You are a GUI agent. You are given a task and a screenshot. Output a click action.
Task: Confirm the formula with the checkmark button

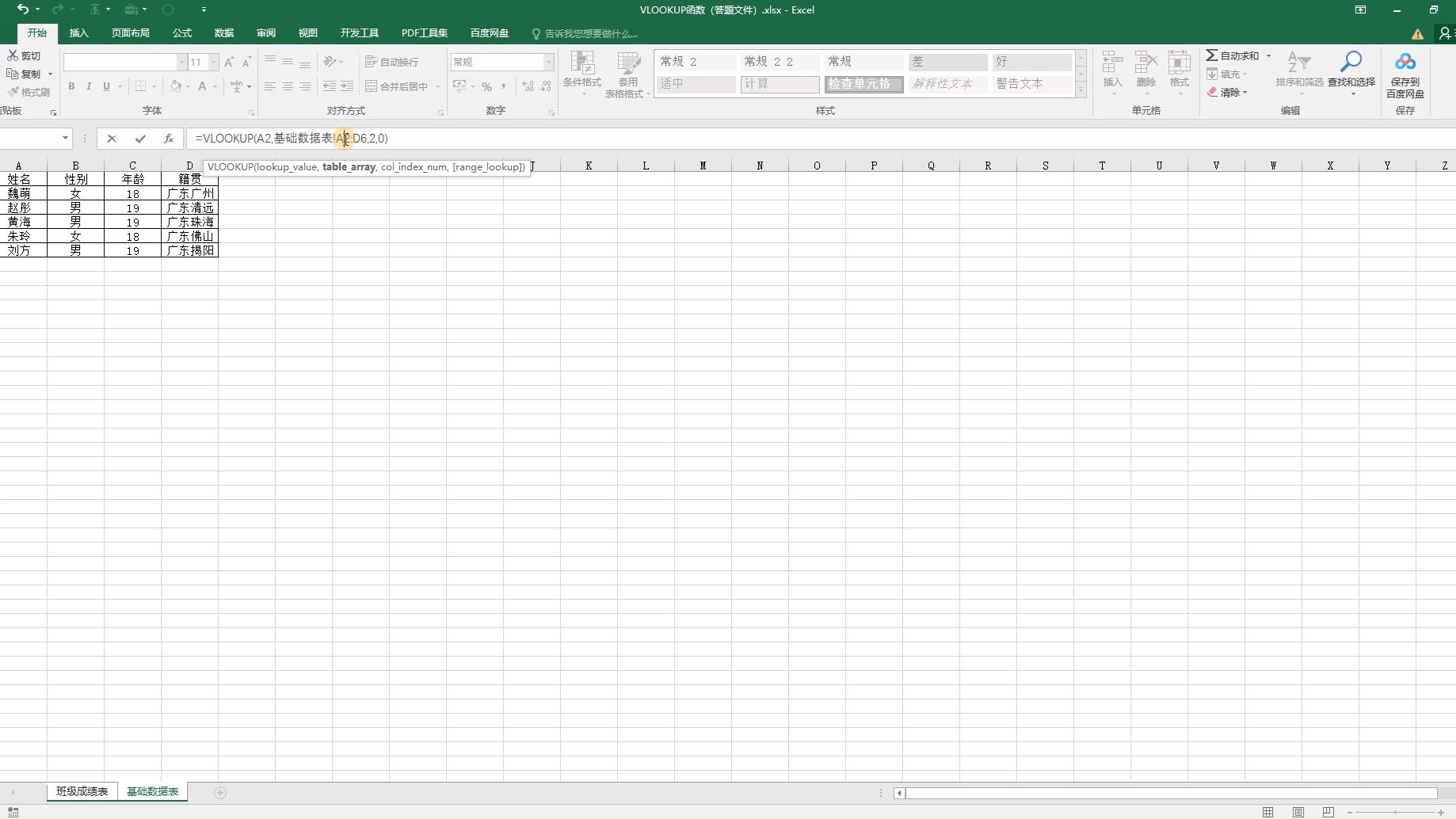click(140, 139)
